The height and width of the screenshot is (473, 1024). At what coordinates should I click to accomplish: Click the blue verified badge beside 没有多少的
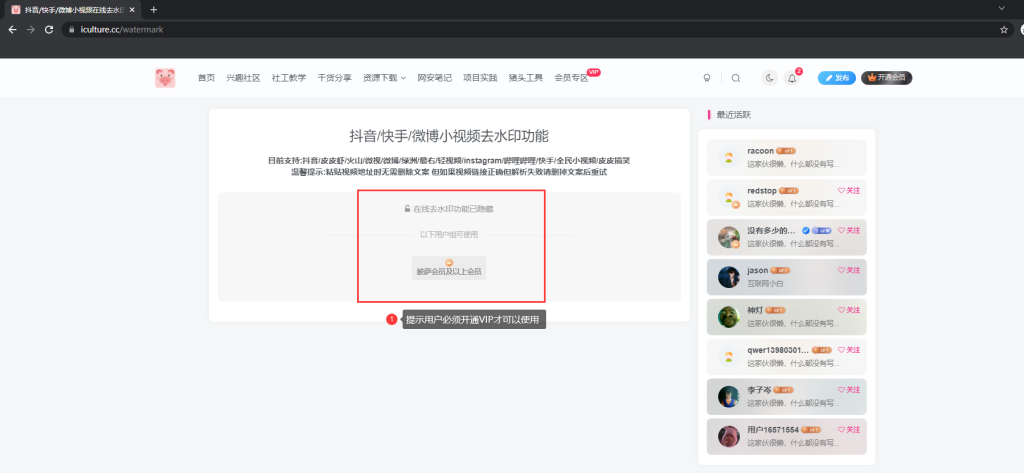(806, 230)
